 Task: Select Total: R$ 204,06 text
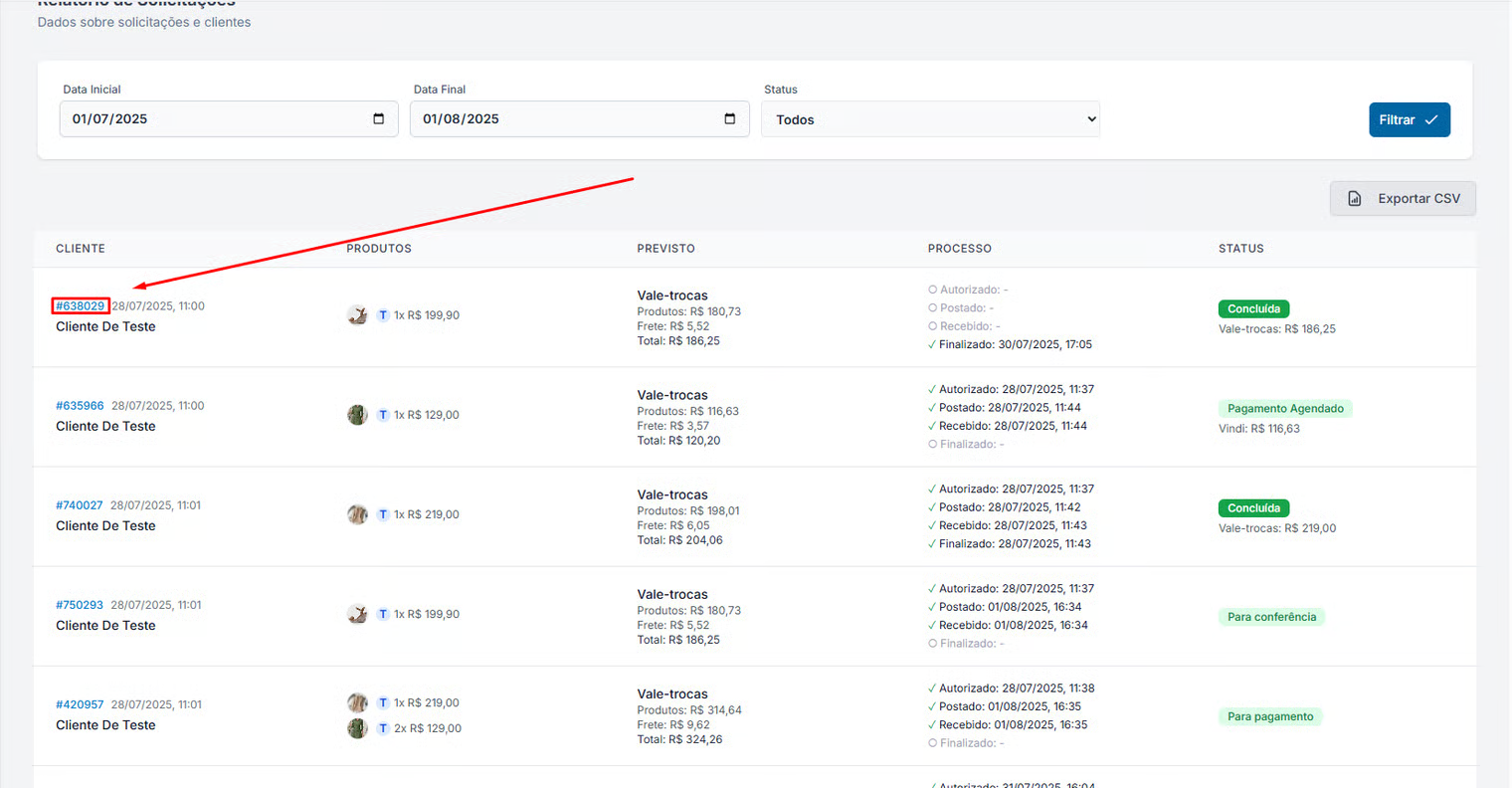pos(679,540)
